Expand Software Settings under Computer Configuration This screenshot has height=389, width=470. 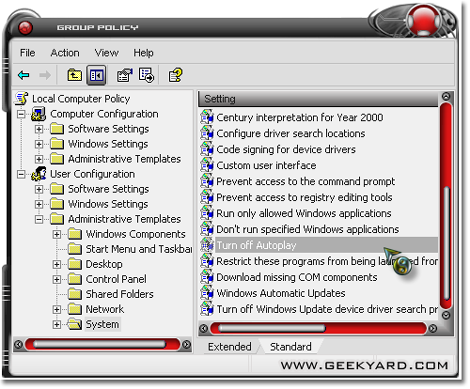(x=39, y=129)
